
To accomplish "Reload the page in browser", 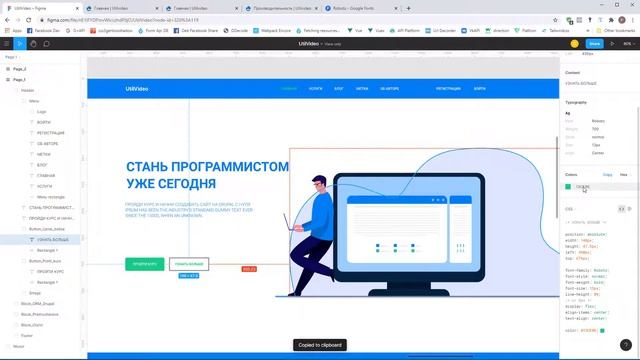I will [29, 20].
